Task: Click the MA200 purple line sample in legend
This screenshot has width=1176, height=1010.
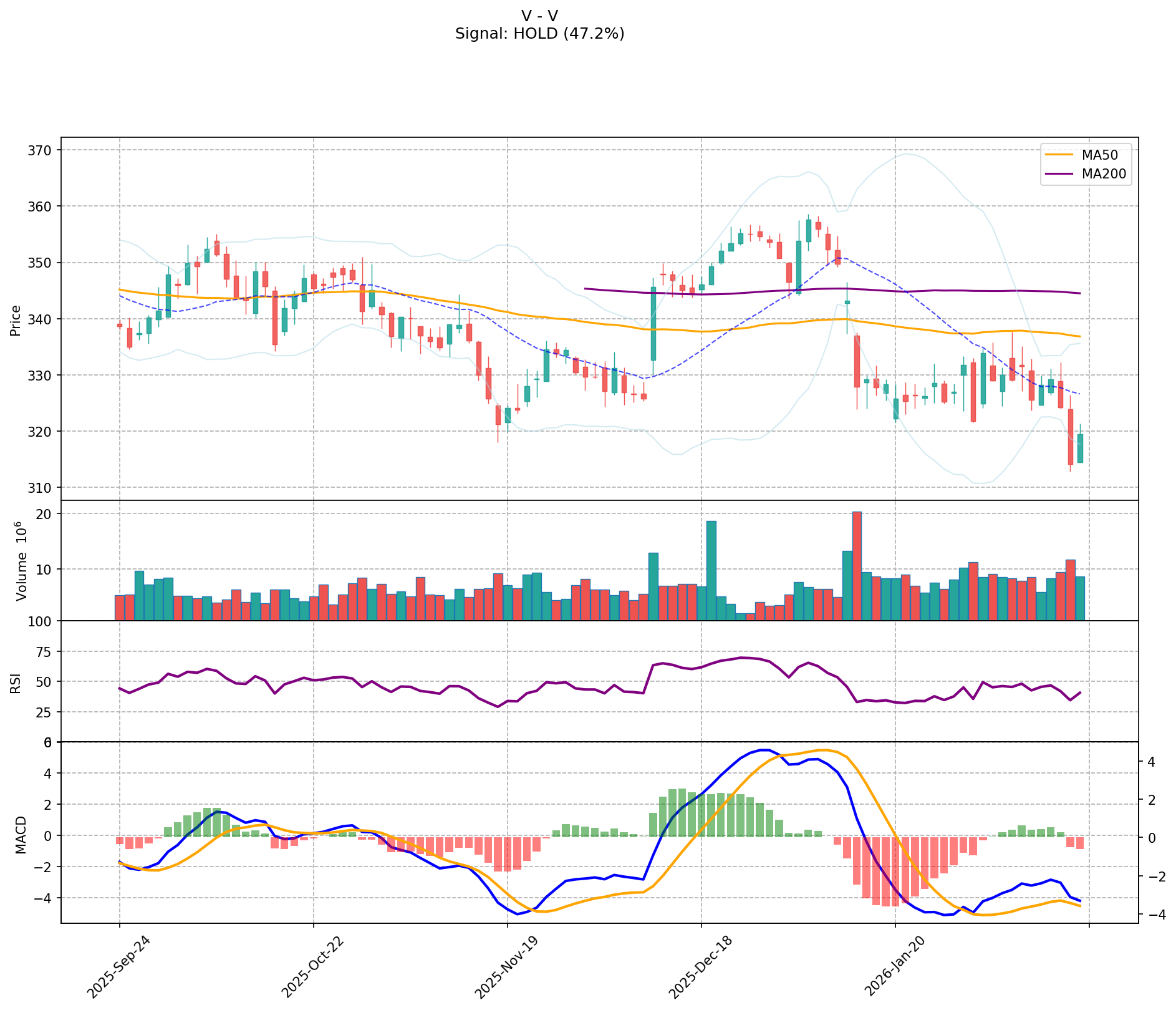Action: click(1060, 174)
